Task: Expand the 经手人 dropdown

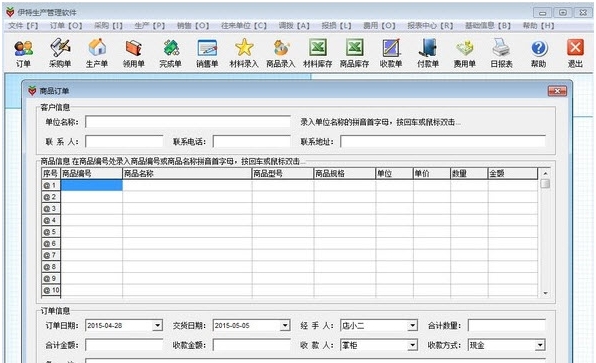Action: pos(412,326)
